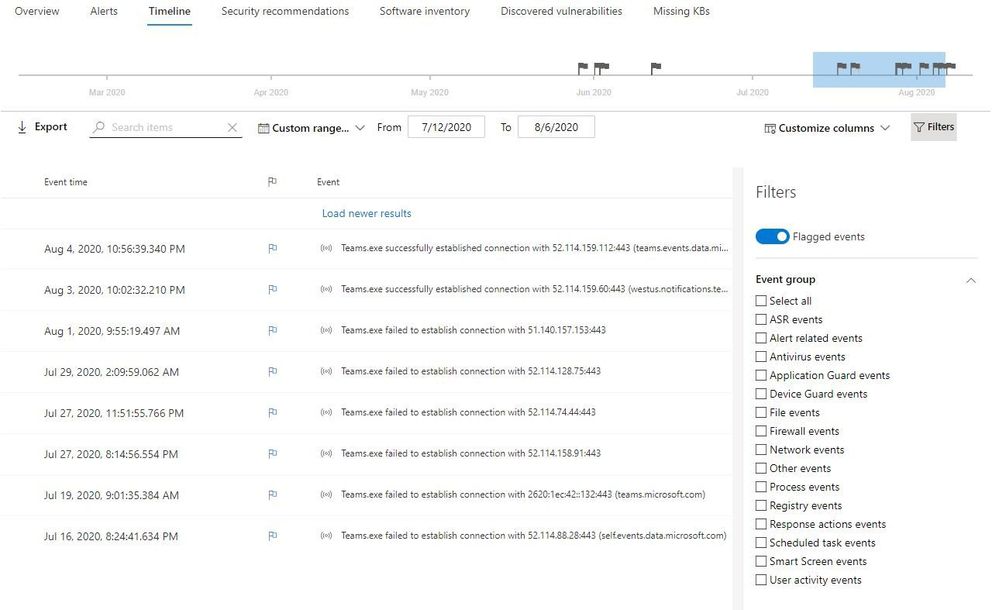Viewport: 999px width, 610px height.
Task: Select the Timeline tab
Action: (x=169, y=11)
